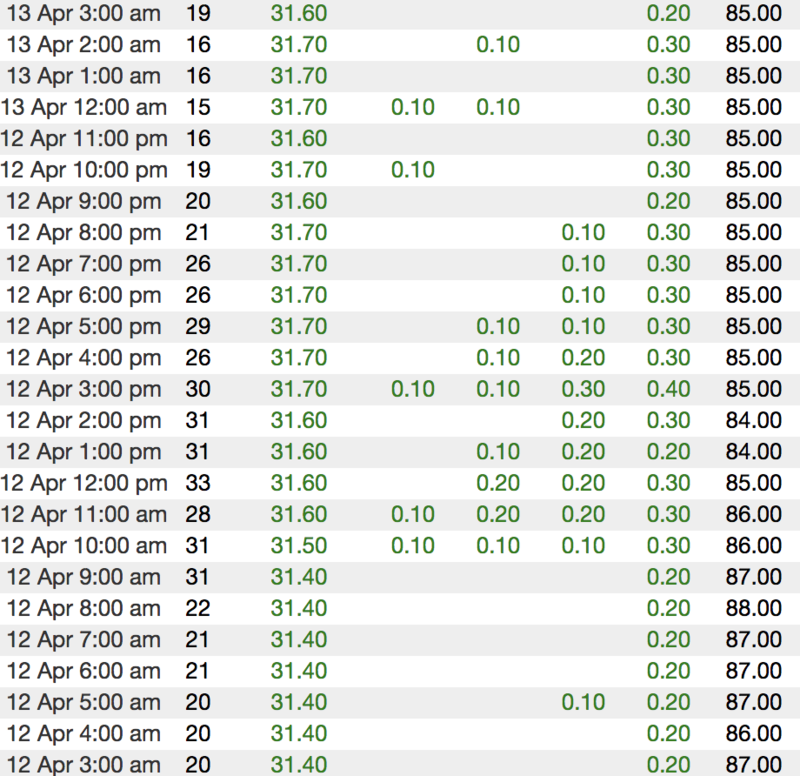800x776 pixels.
Task: Click 0.40 in the 12 Apr 3:00 pm row
Action: tap(668, 390)
